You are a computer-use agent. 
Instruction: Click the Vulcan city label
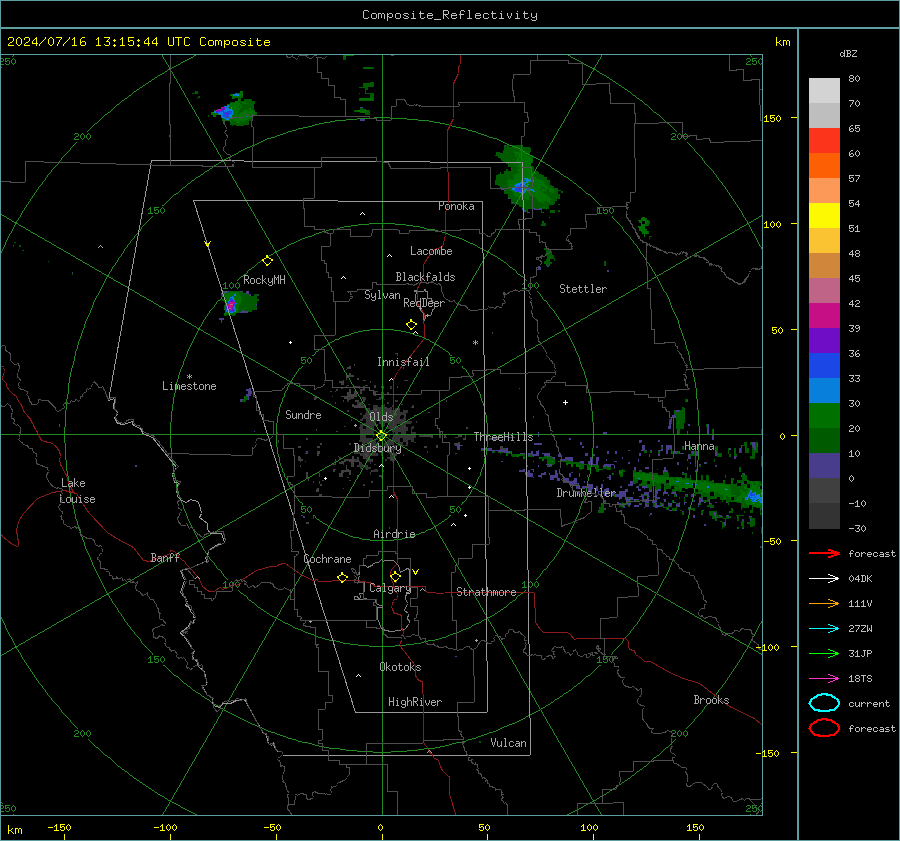coord(508,743)
